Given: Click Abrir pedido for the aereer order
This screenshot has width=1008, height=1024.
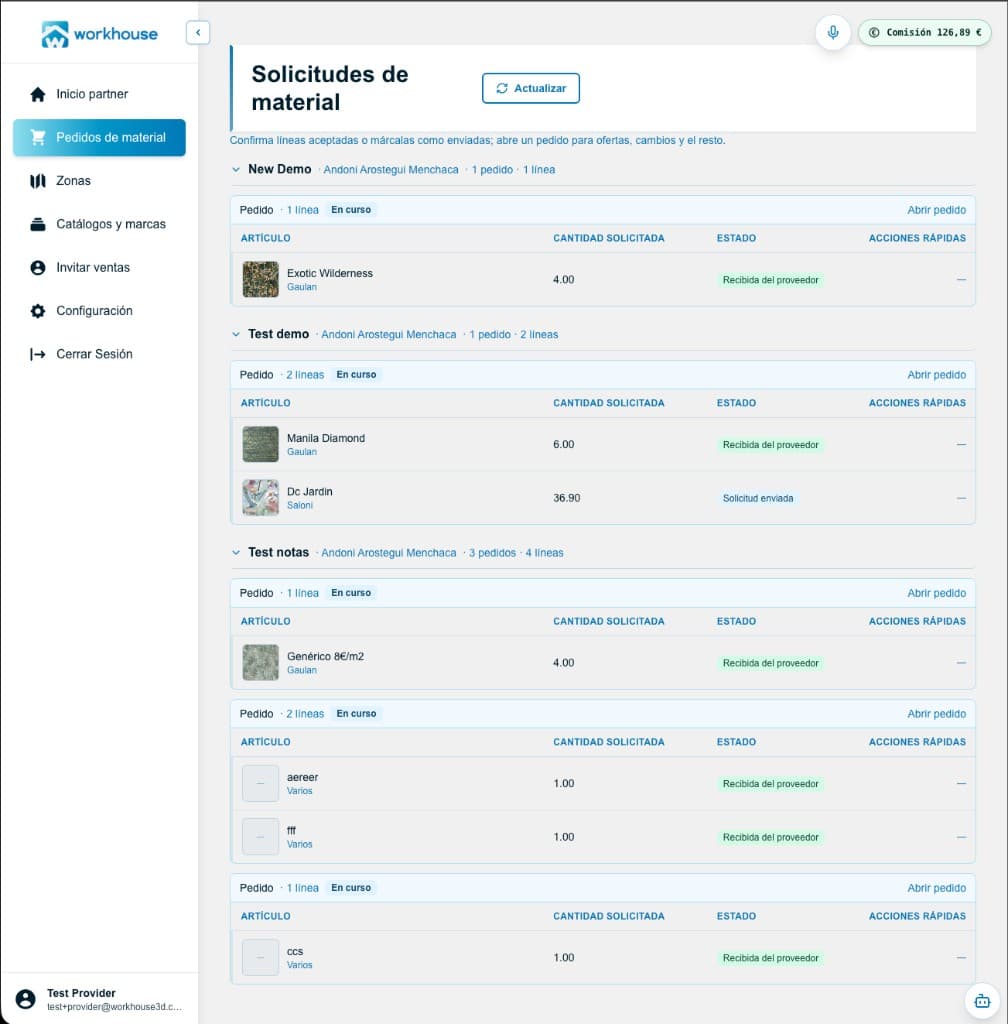Looking at the screenshot, I should click(x=936, y=714).
